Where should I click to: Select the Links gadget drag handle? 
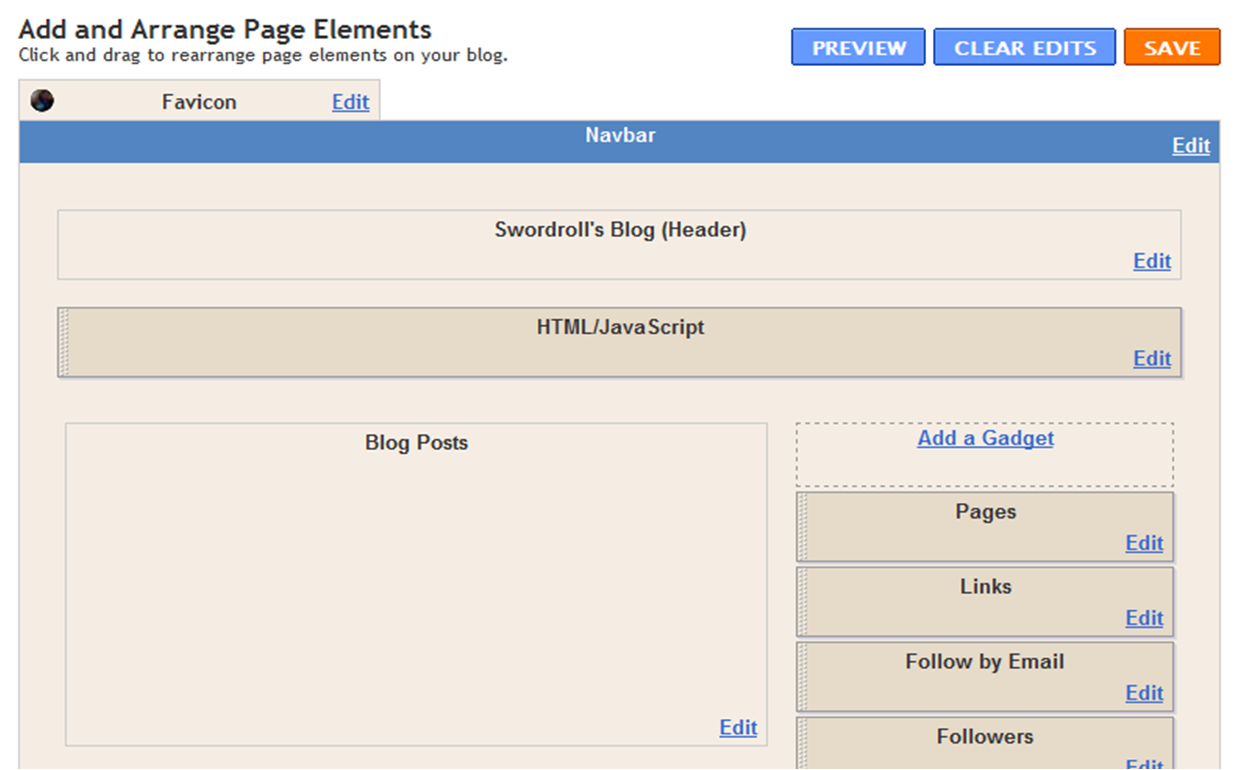coord(802,602)
